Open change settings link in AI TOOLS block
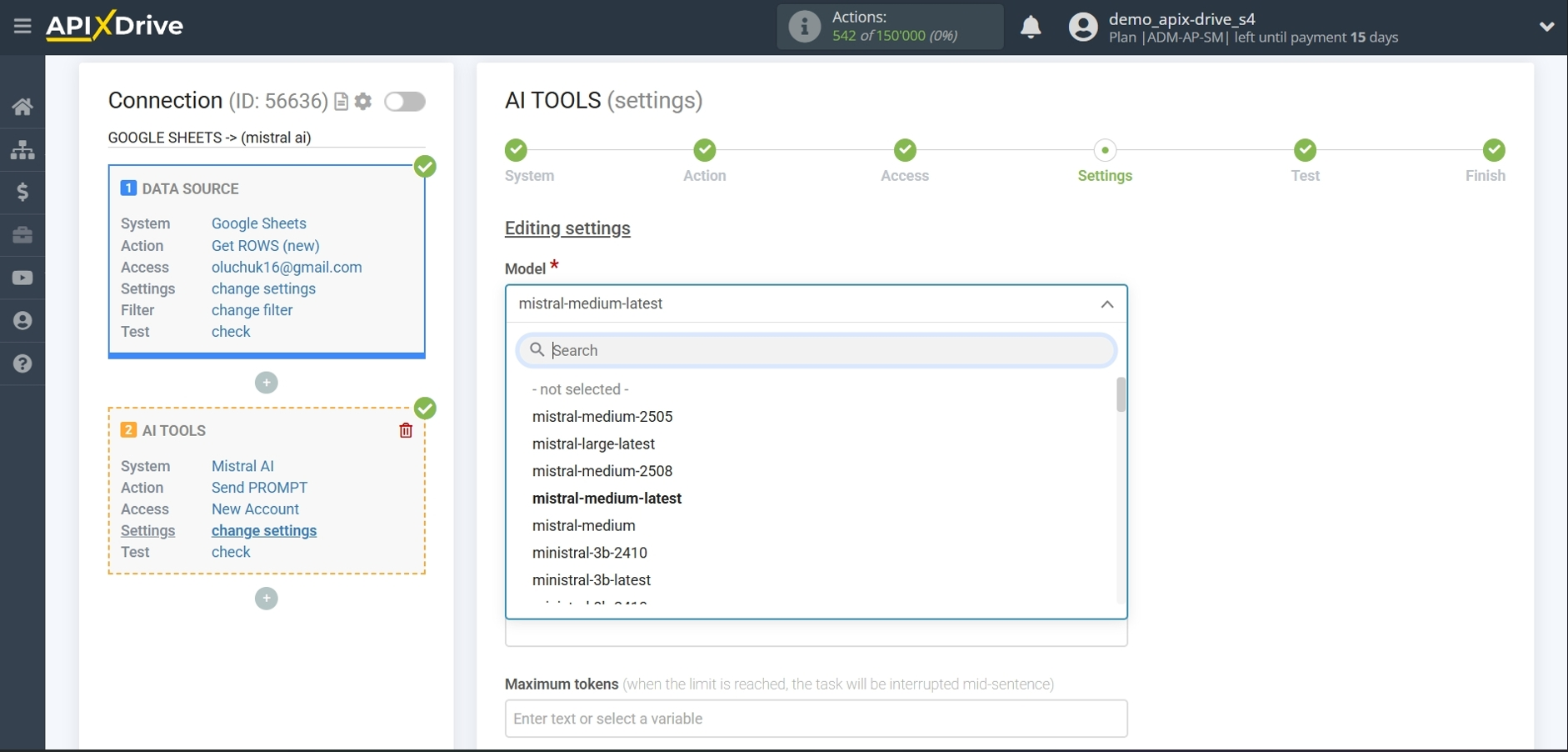The image size is (1568, 752). click(x=263, y=531)
